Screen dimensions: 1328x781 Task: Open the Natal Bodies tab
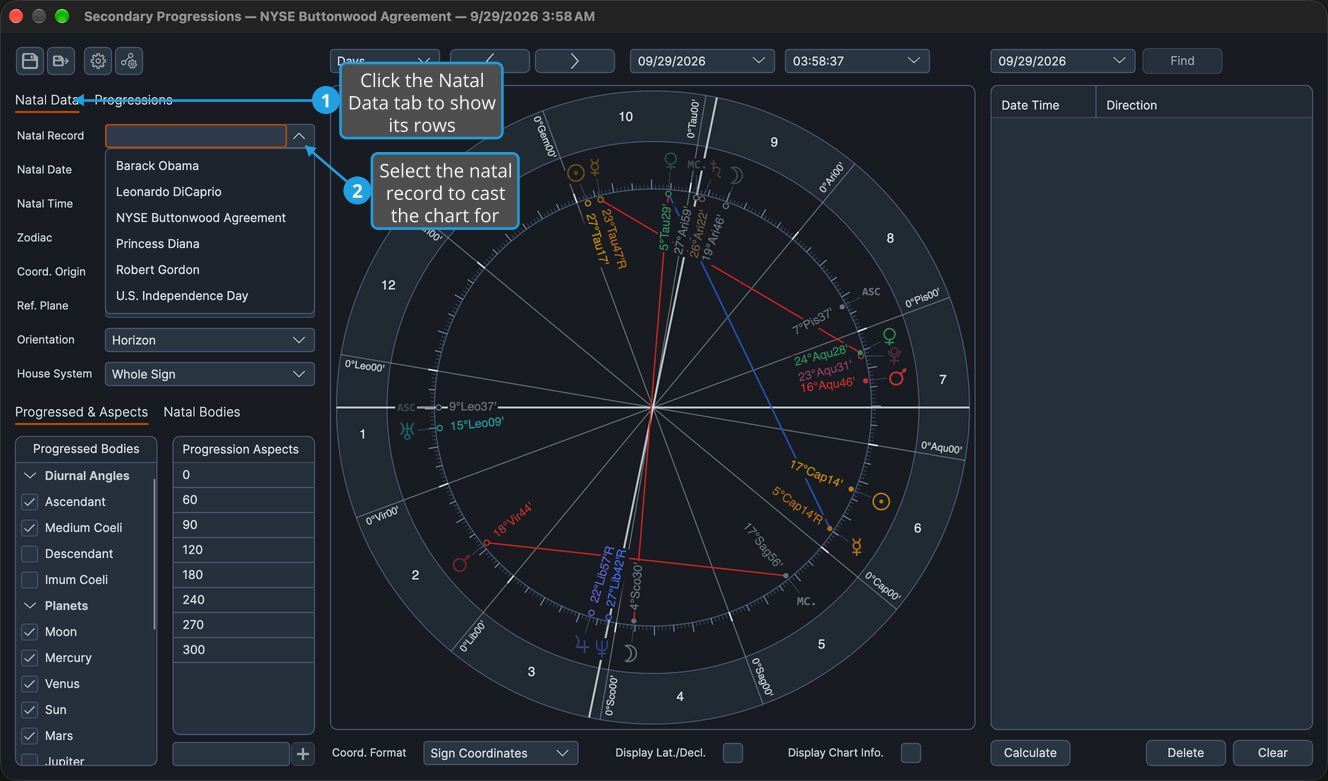tap(202, 412)
